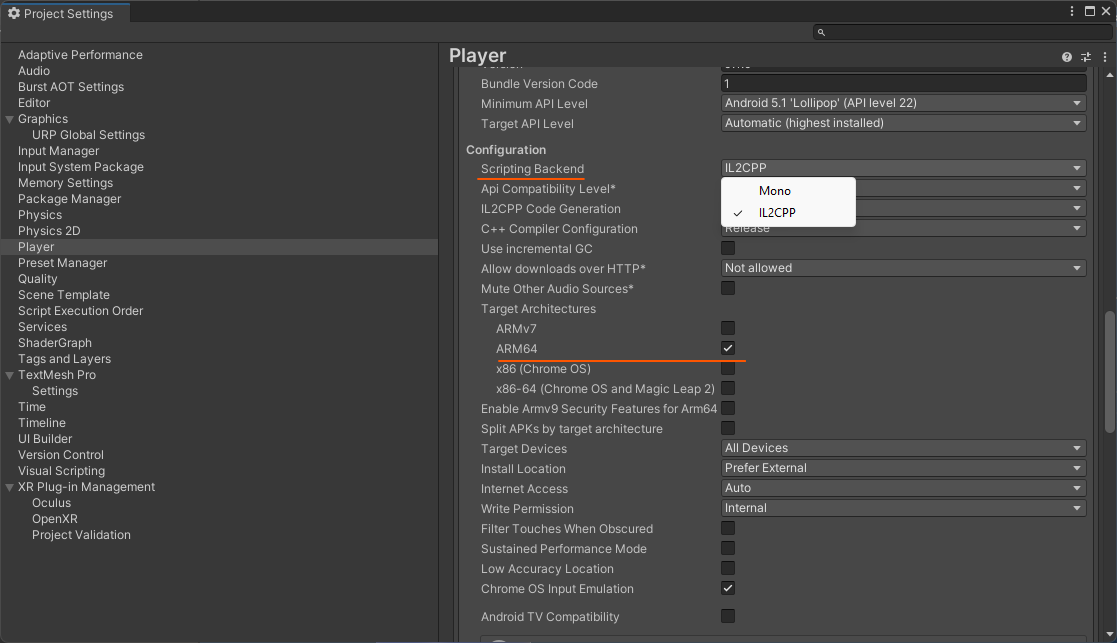The width and height of the screenshot is (1117, 643).
Task: Collapse the TextMesh Pro category
Action: click(10, 375)
